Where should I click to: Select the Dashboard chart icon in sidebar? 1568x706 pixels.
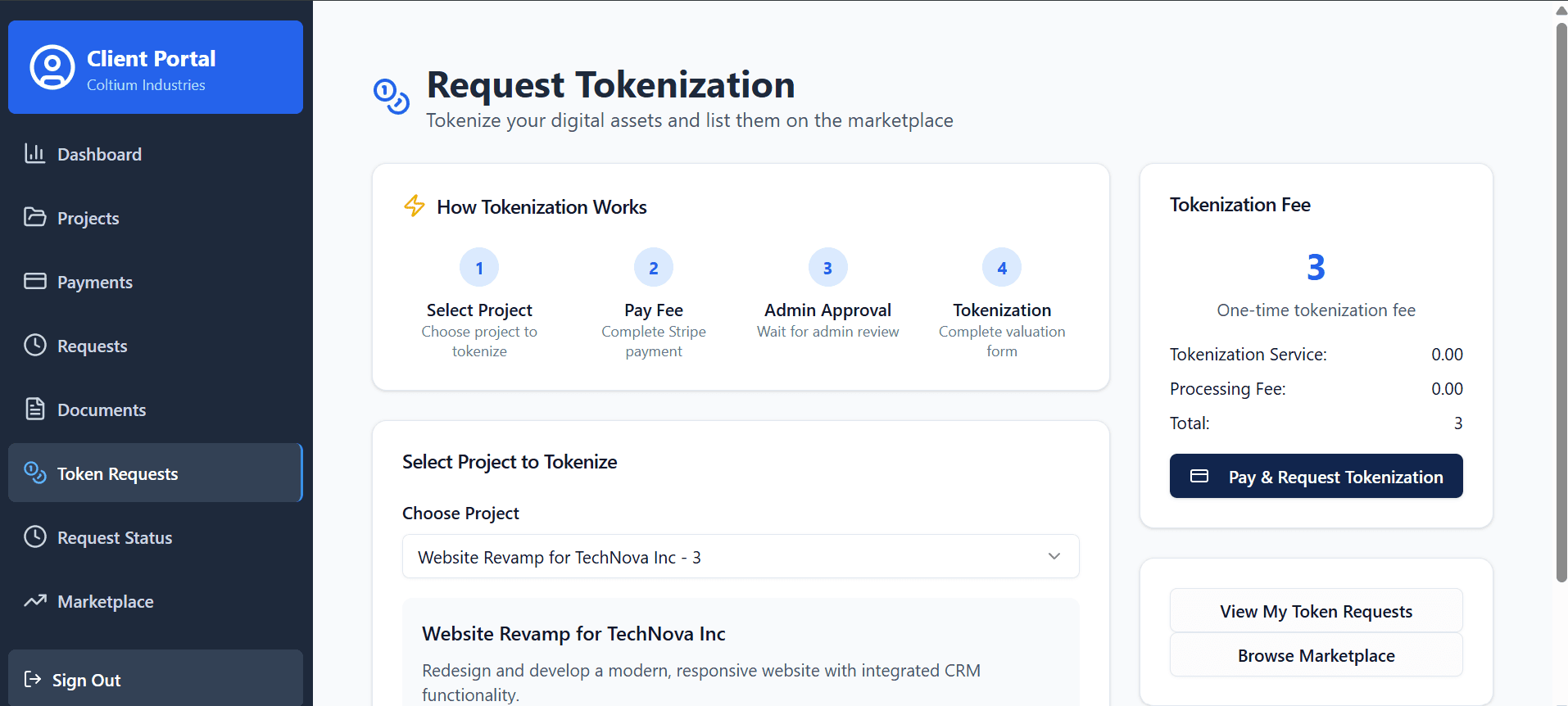coord(34,153)
